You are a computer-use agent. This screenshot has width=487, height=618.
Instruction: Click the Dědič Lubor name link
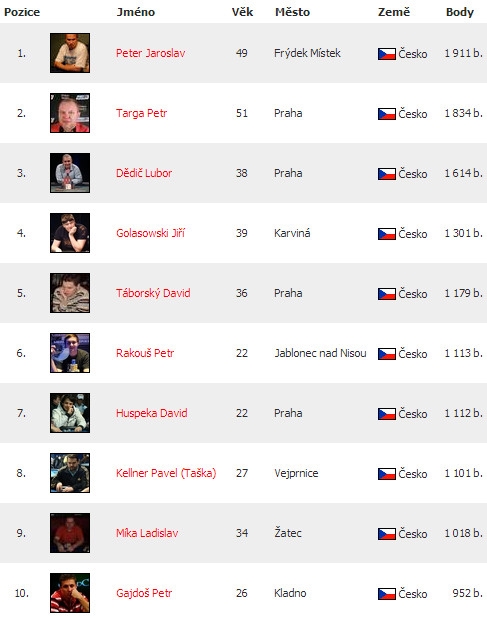(x=144, y=173)
